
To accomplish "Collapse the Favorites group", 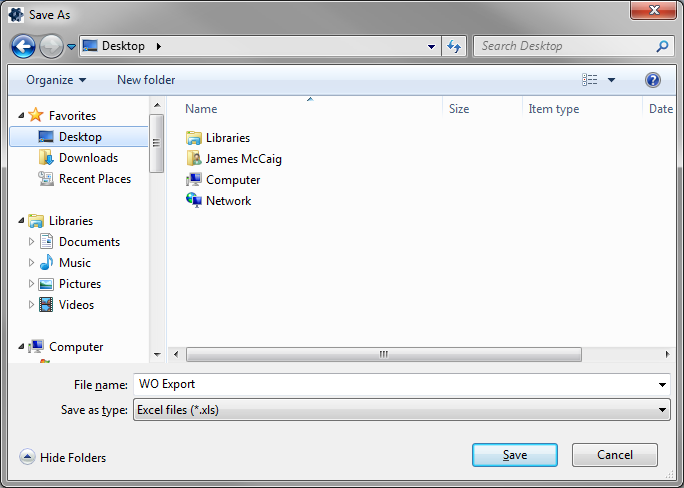I will click(21, 116).
